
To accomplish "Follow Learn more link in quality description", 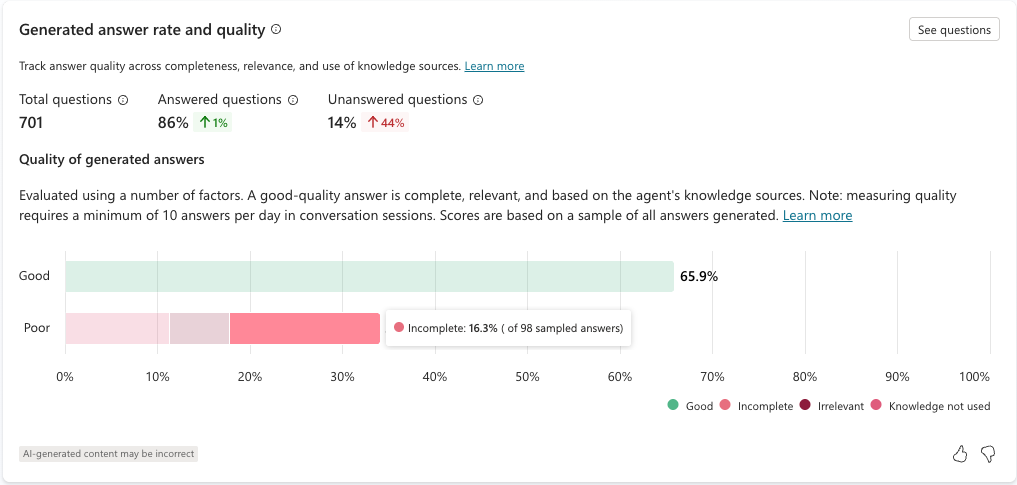I will (x=817, y=216).
